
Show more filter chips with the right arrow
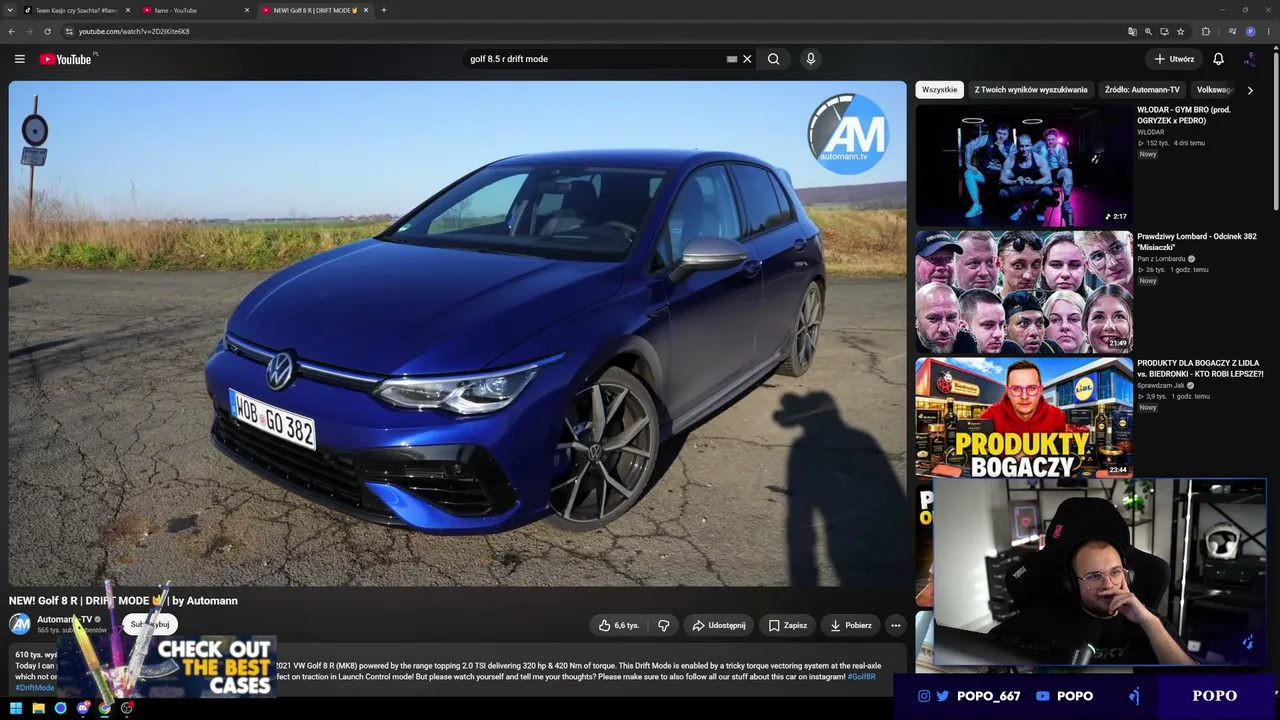(1250, 90)
